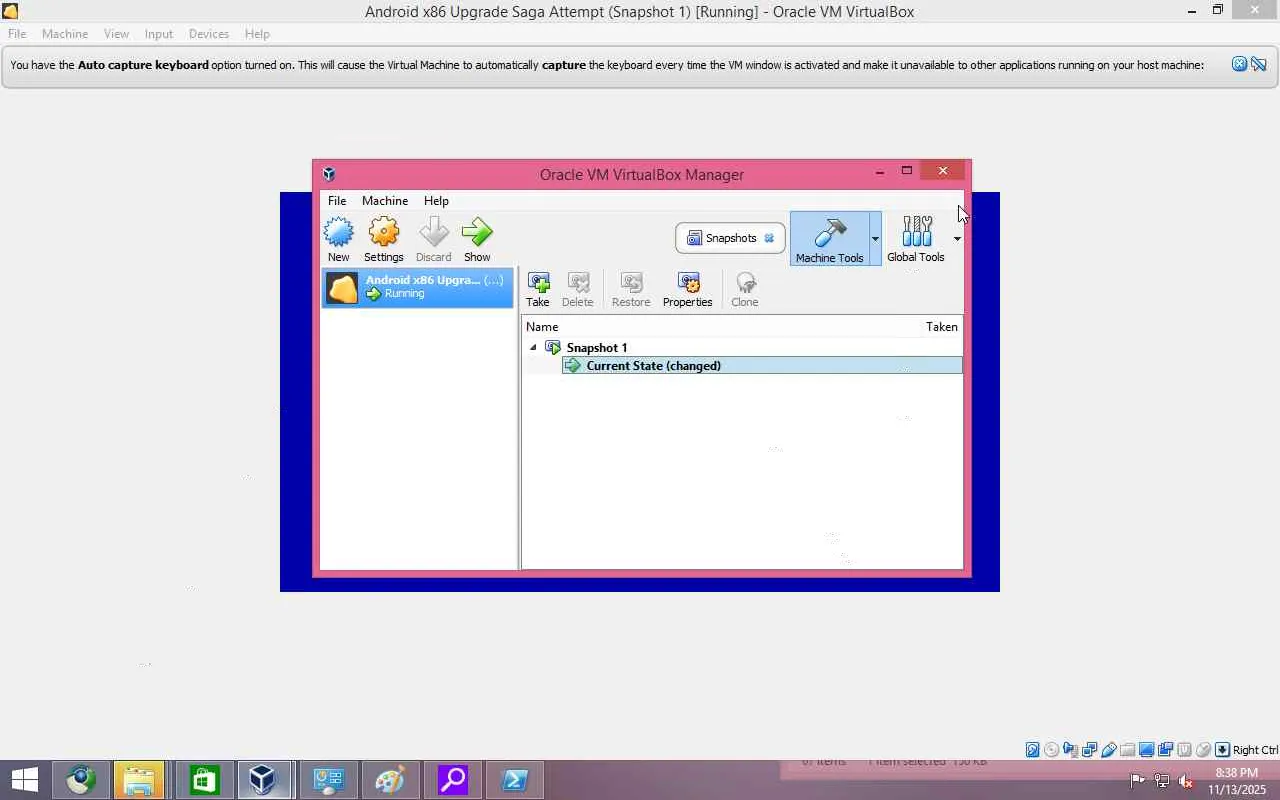The image size is (1280, 800).
Task: Open the outer VM window Input menu
Action: (x=159, y=34)
